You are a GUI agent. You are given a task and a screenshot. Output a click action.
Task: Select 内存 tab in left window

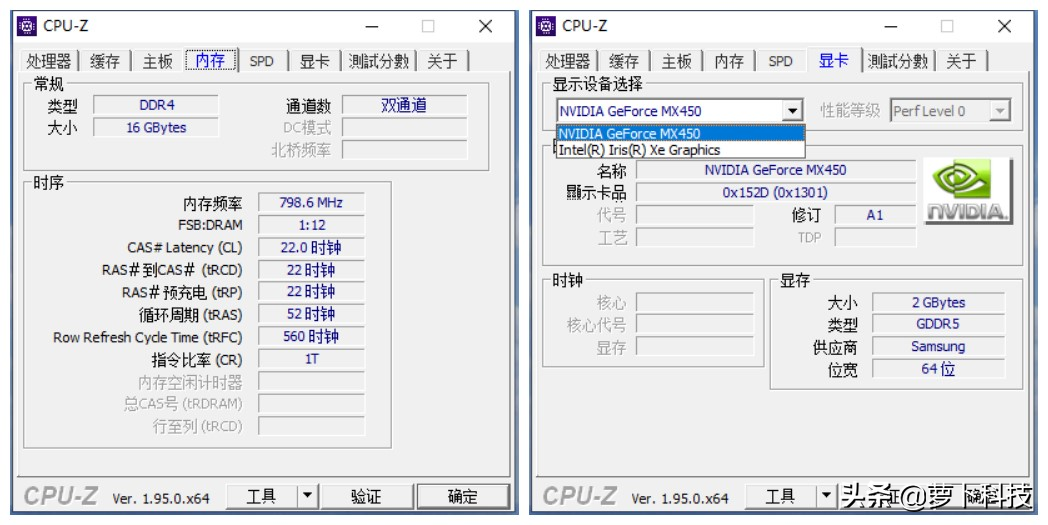[211, 60]
